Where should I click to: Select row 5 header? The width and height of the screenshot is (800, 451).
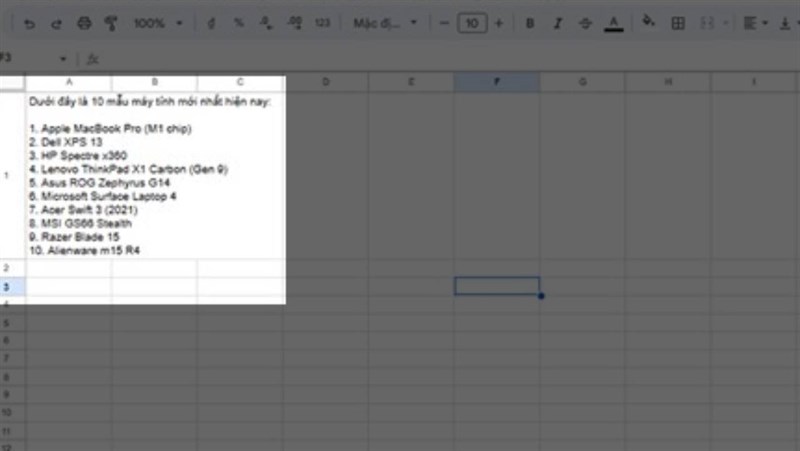click(12, 323)
